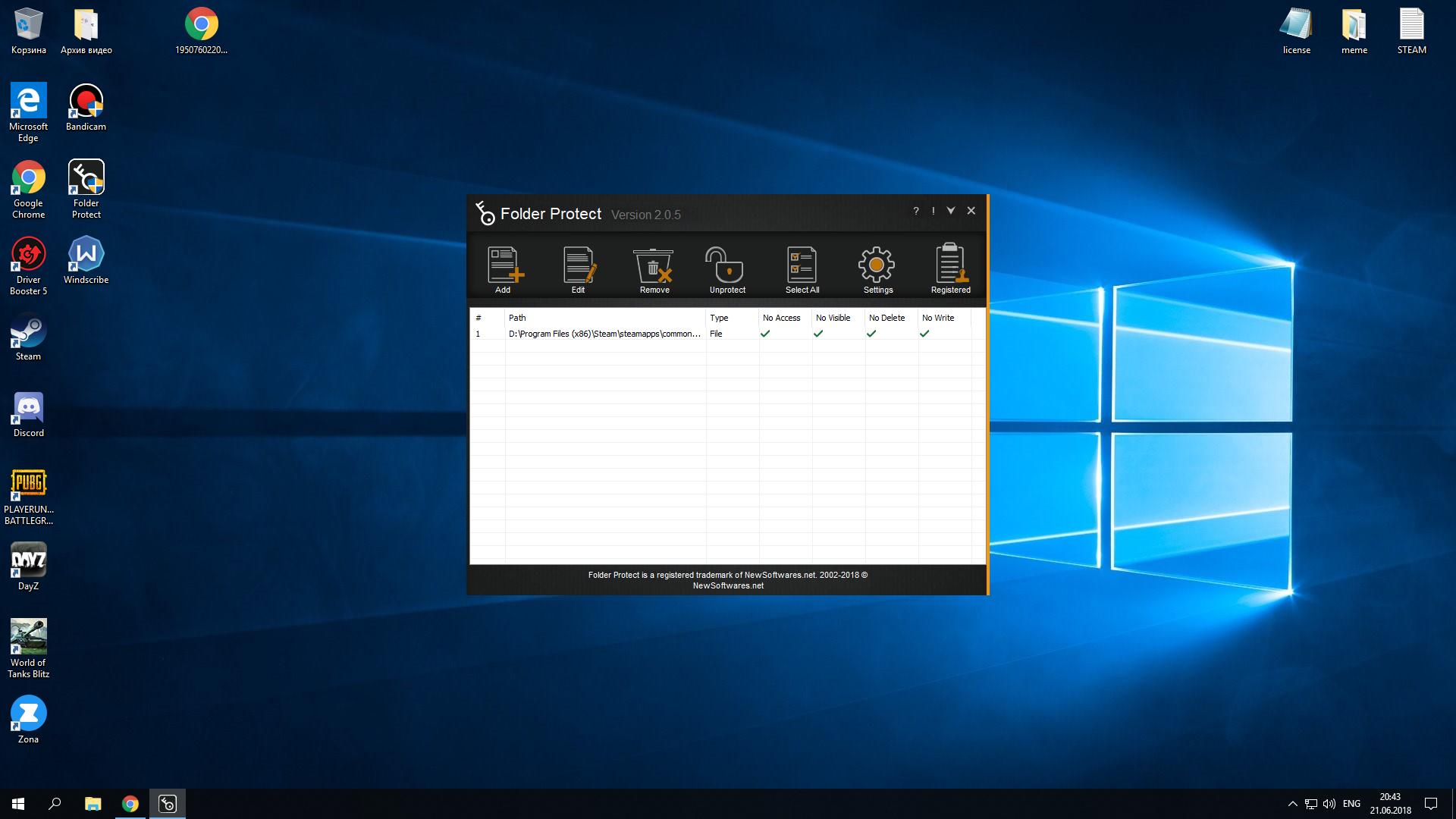1456x819 pixels.
Task: Toggle No Visible checkmark for row 1
Action: (818, 334)
